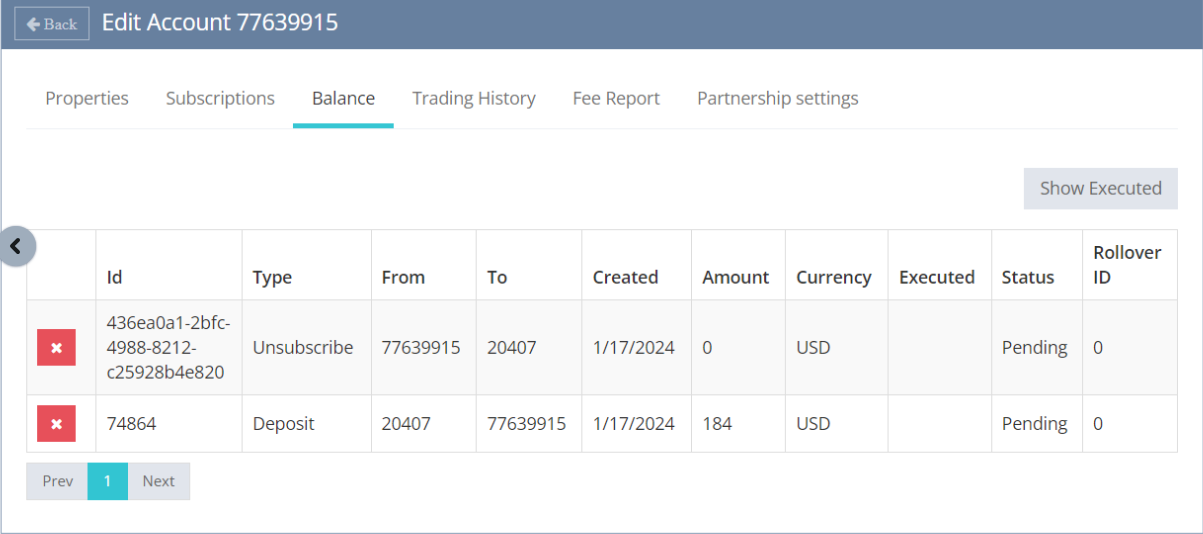Click the Back button

52,24
